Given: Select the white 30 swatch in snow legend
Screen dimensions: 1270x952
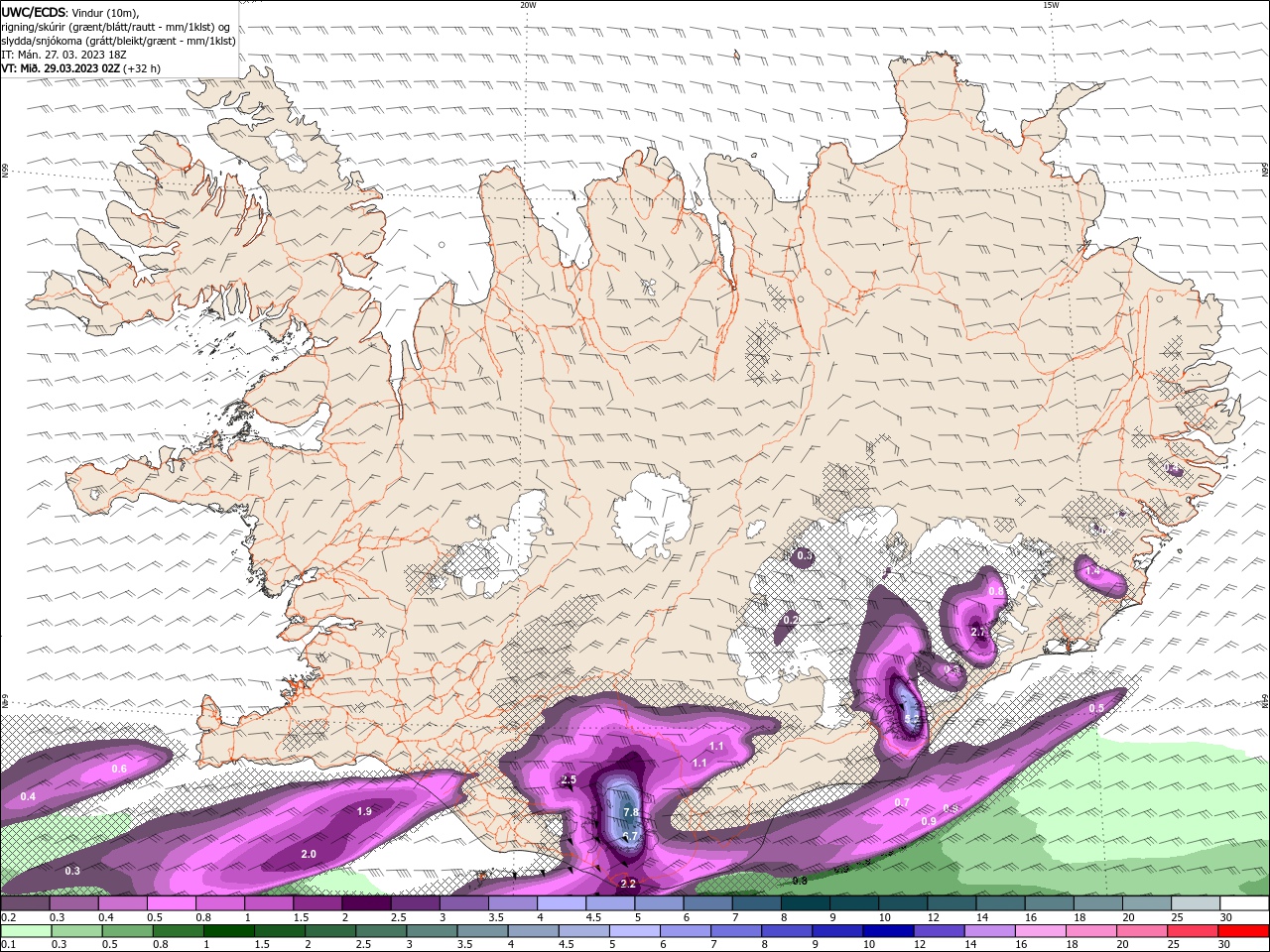Looking at the screenshot, I should (1245, 903).
